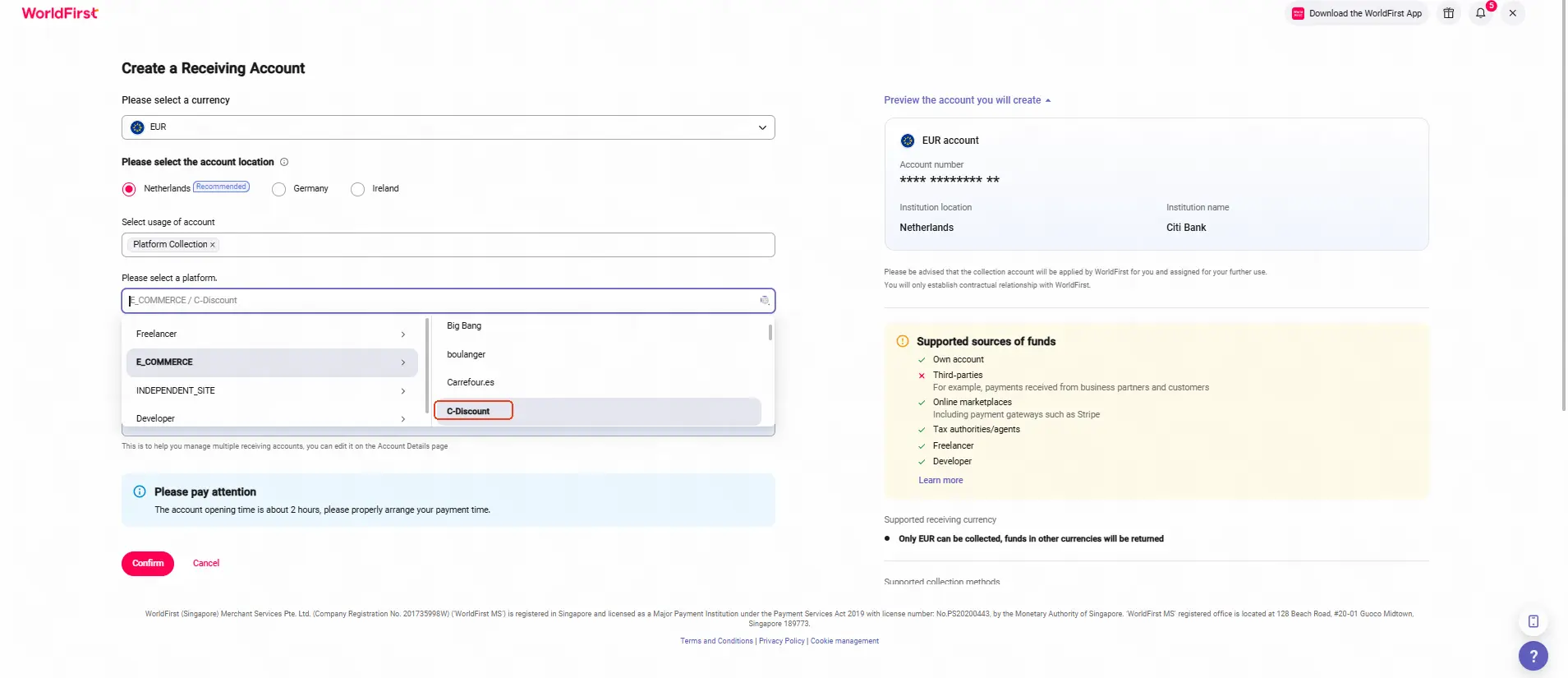The width and height of the screenshot is (1568, 678).
Task: Expand the E_COMMERCE category
Action: coord(272,362)
